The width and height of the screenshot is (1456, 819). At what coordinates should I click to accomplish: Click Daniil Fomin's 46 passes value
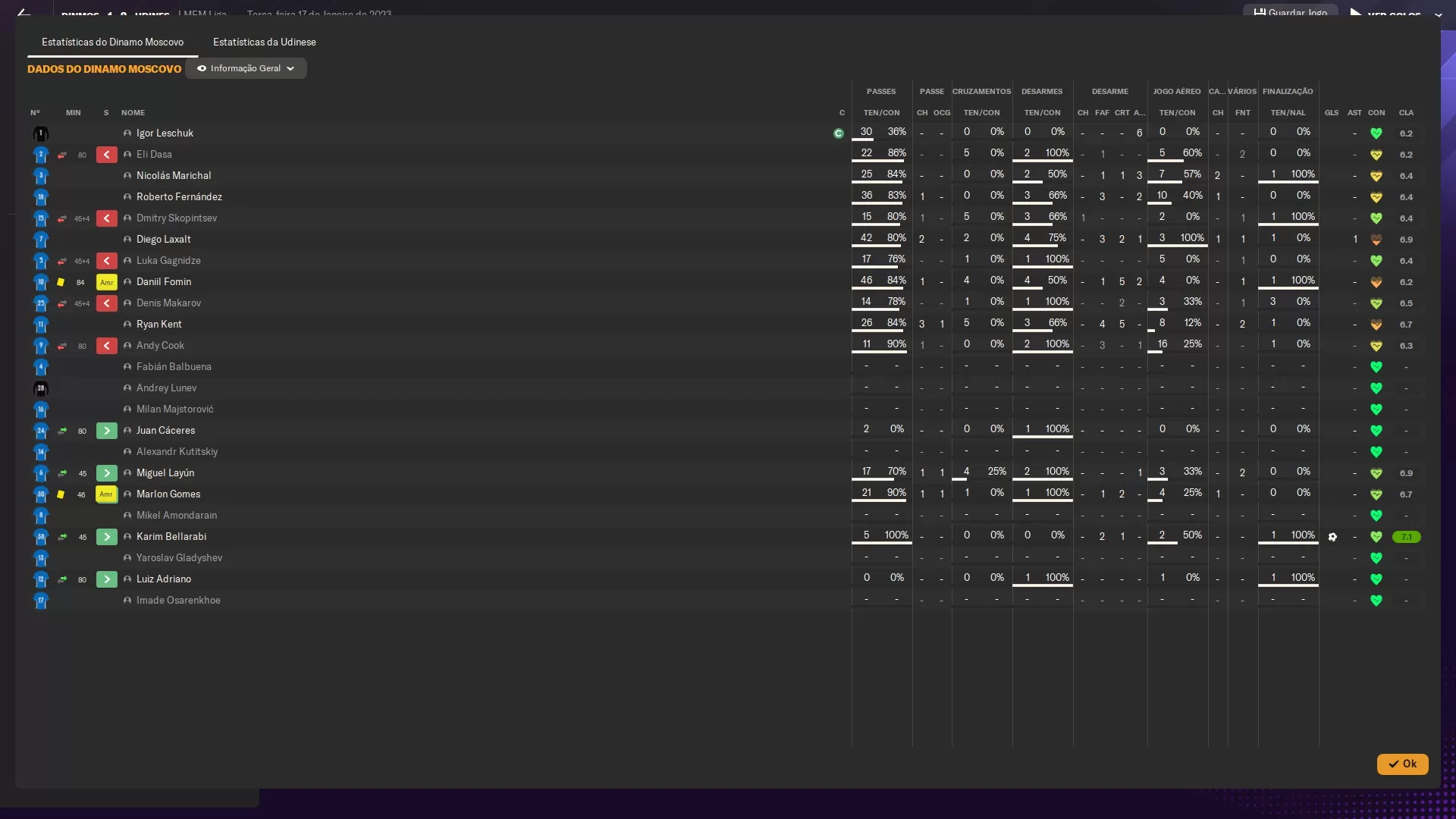[866, 281]
